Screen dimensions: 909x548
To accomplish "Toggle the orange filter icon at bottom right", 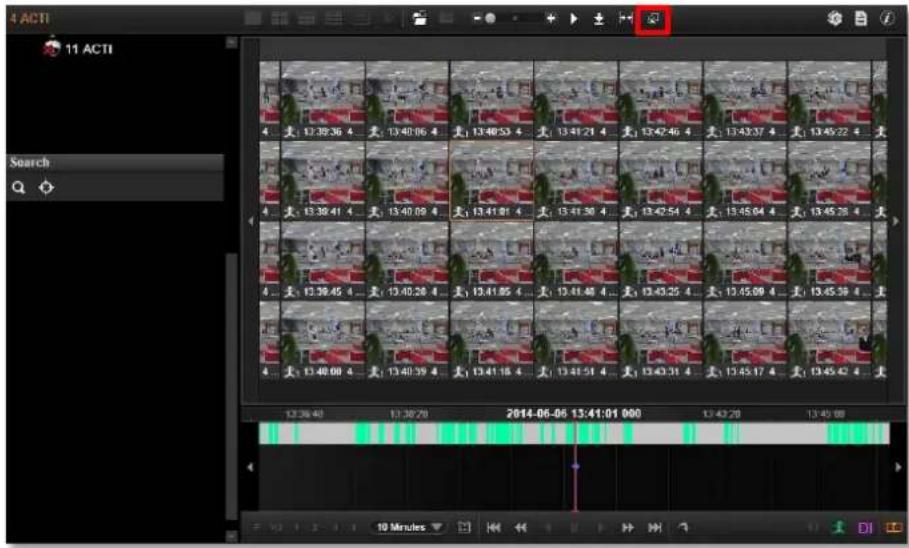I will (x=893, y=527).
